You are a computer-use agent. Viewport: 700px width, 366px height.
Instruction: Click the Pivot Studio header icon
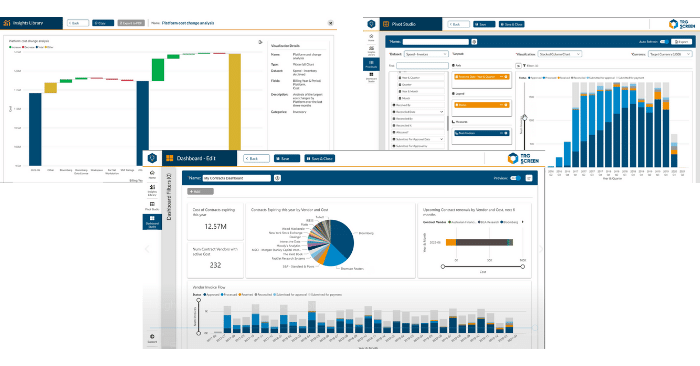click(x=386, y=24)
